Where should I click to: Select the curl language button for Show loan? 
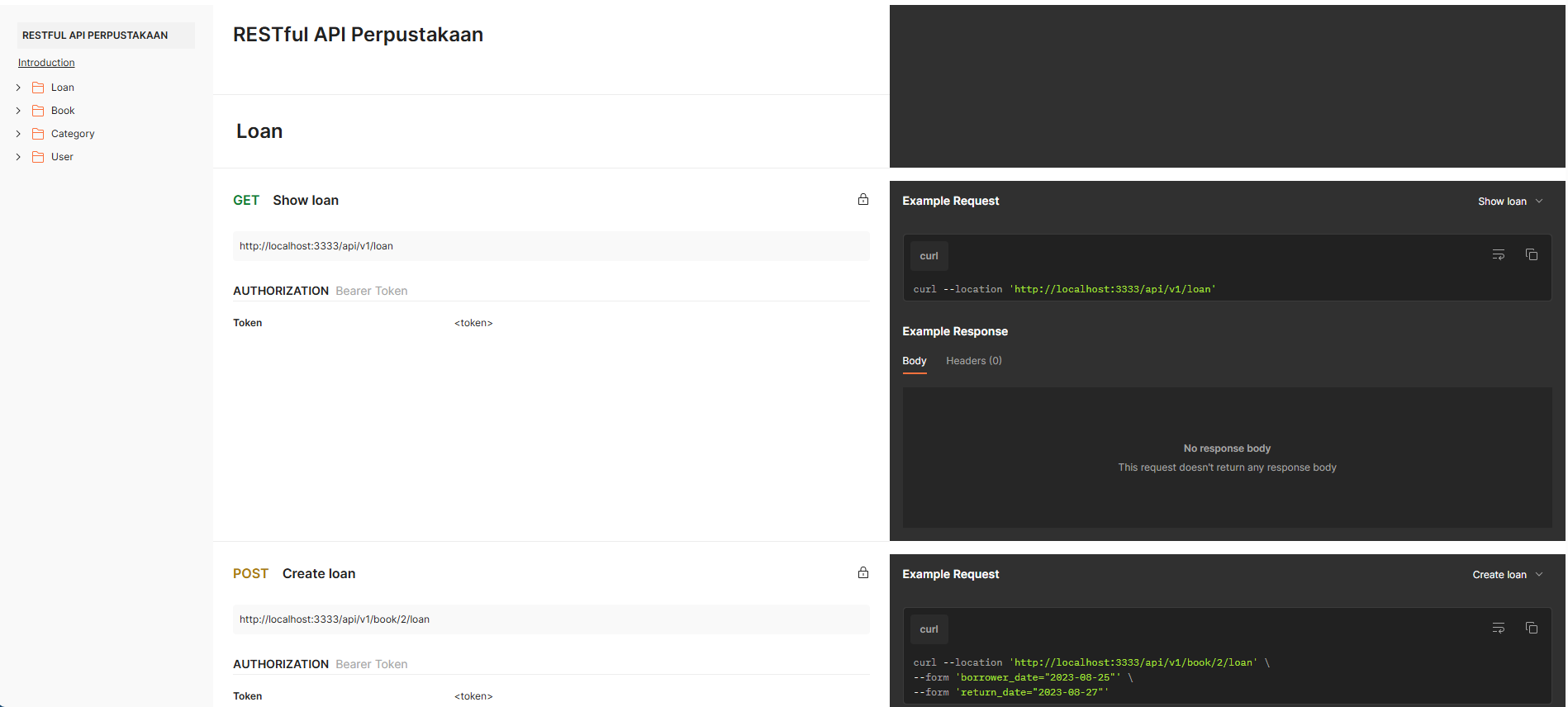929,256
